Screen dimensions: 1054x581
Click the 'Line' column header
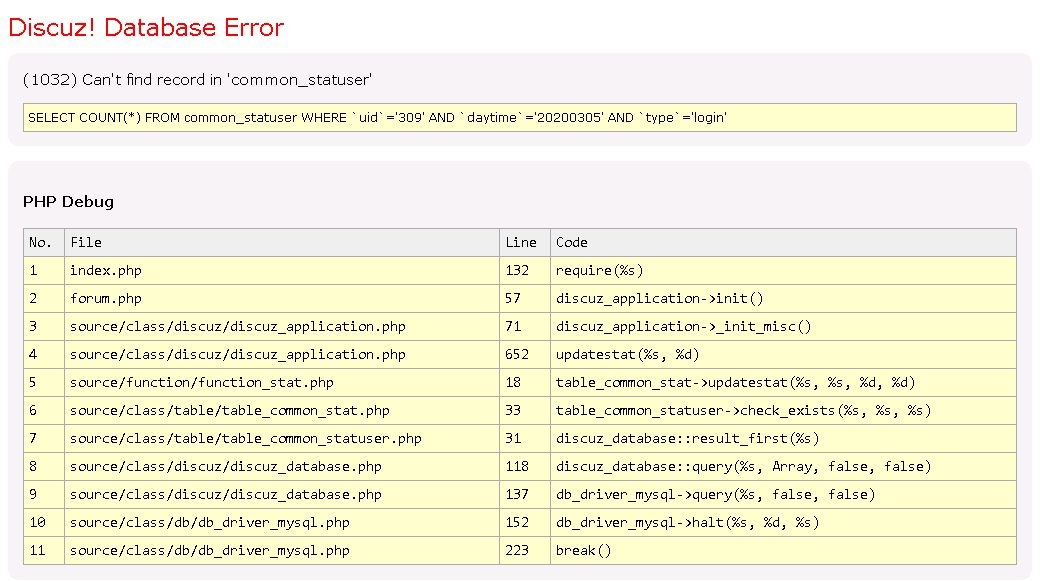[524, 242]
